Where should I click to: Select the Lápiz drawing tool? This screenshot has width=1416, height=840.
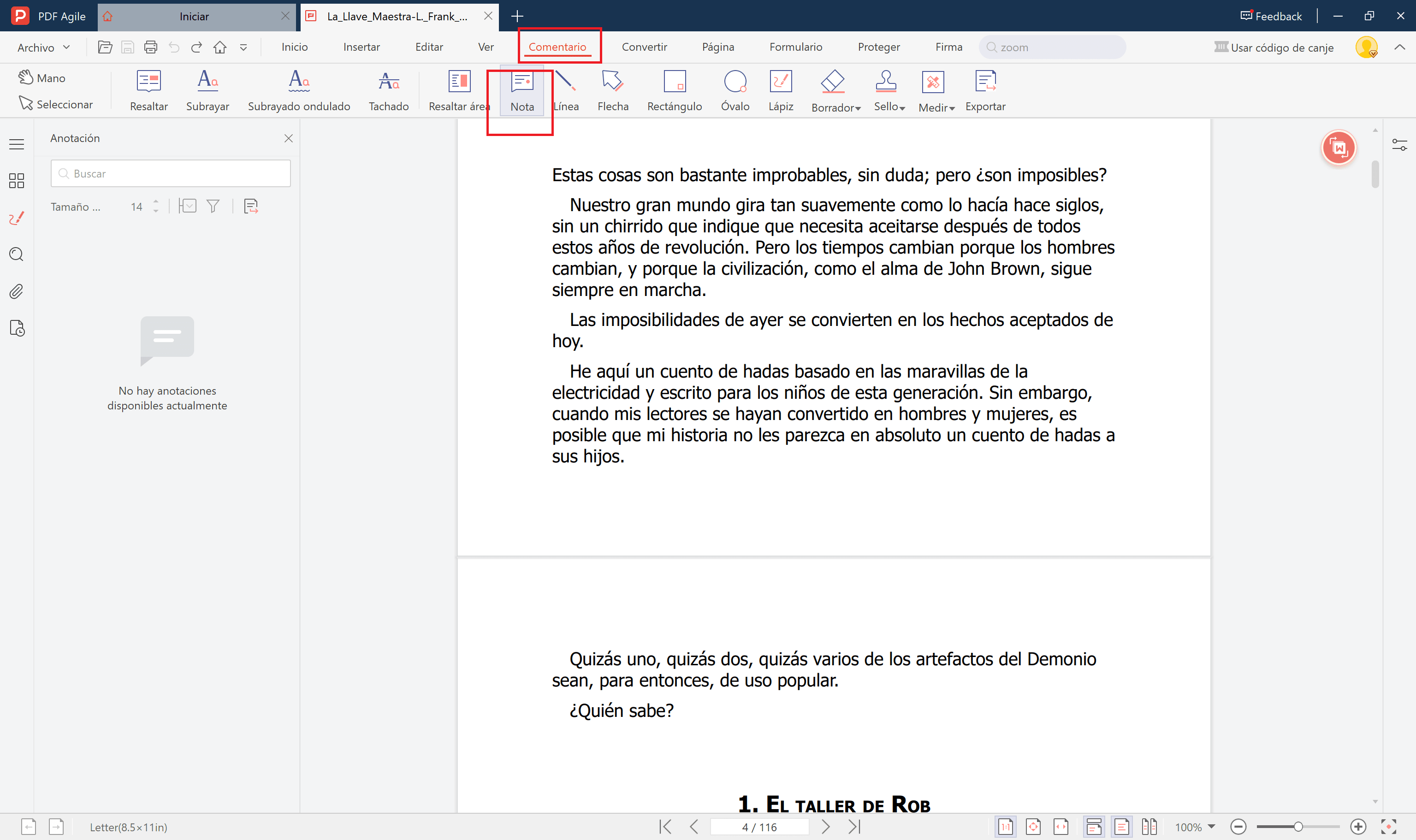(781, 89)
